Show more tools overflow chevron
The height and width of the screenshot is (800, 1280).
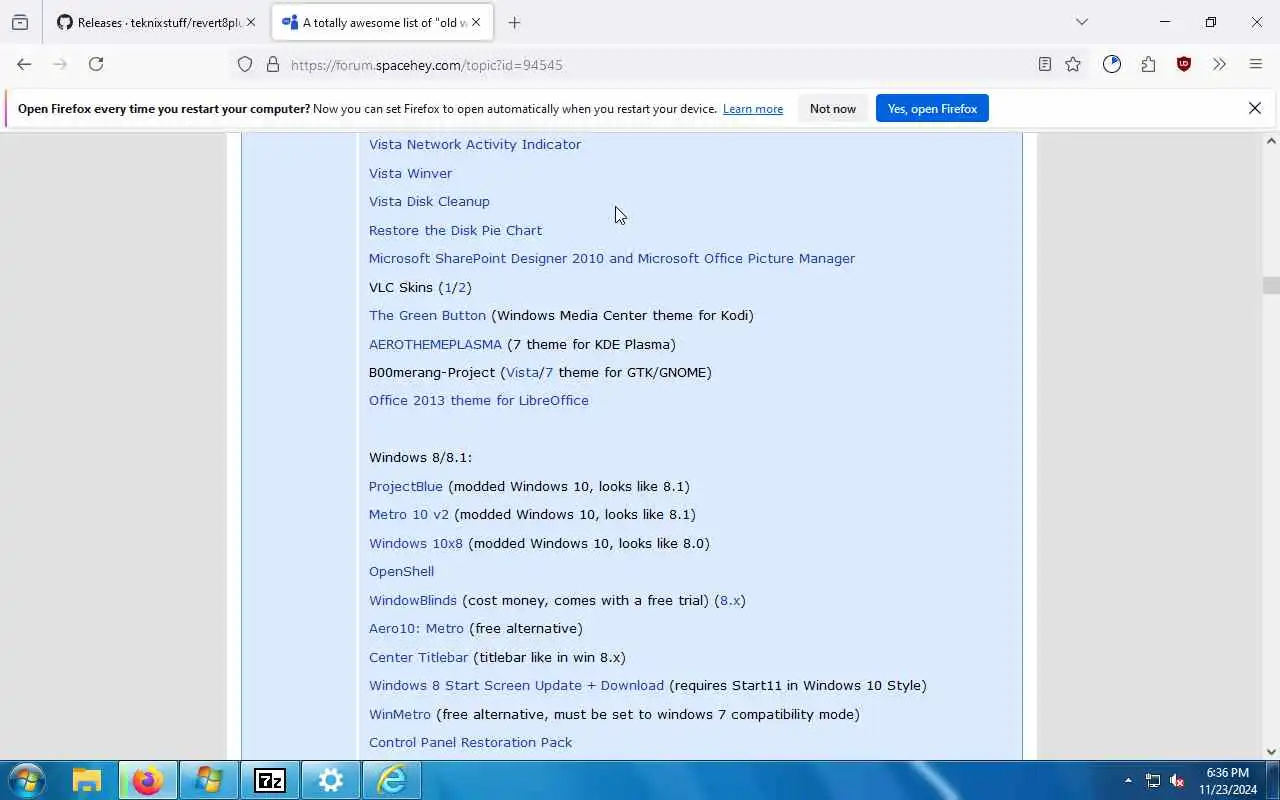[x=1219, y=64]
